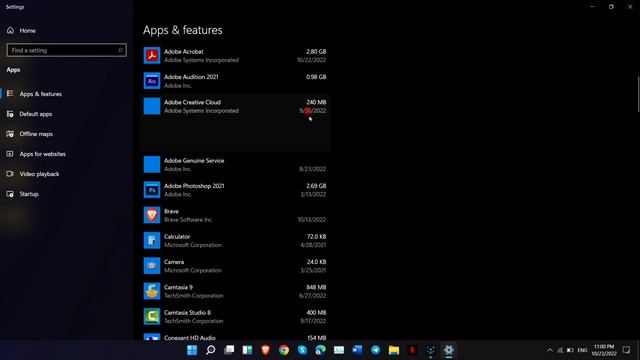Open the ENG language switcher

(582, 350)
